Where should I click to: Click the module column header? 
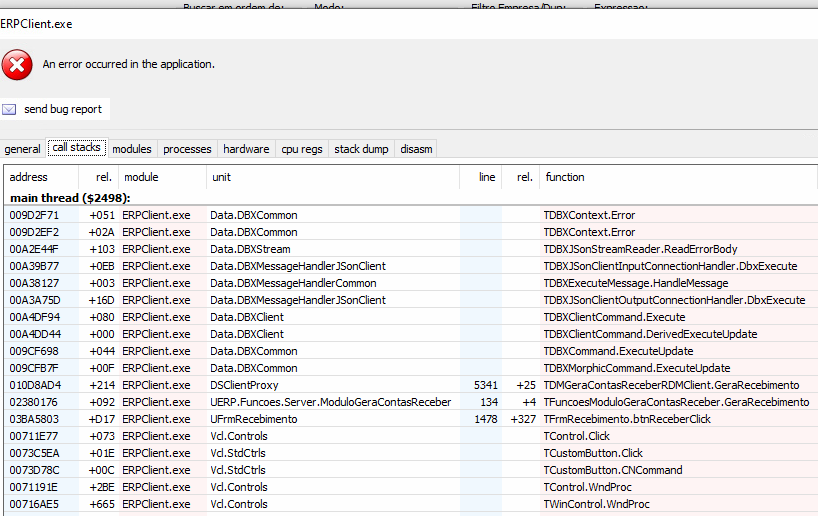coord(140,177)
